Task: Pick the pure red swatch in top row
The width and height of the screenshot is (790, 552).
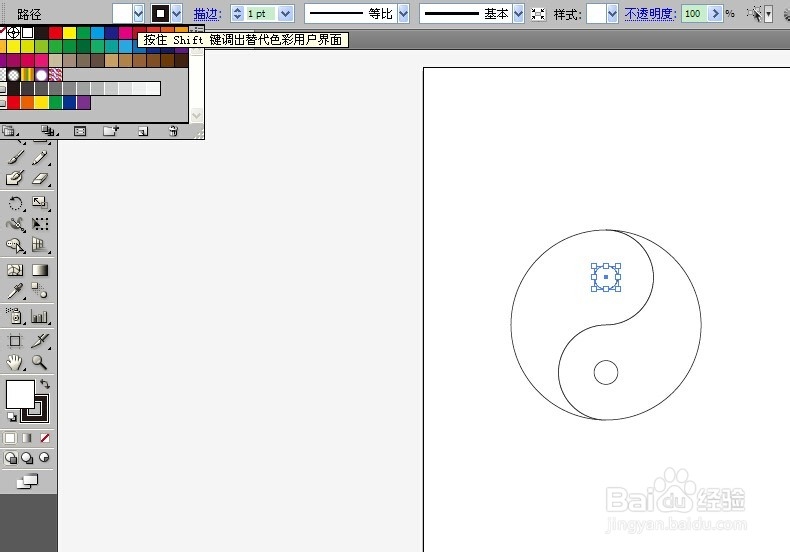Action: click(55, 33)
